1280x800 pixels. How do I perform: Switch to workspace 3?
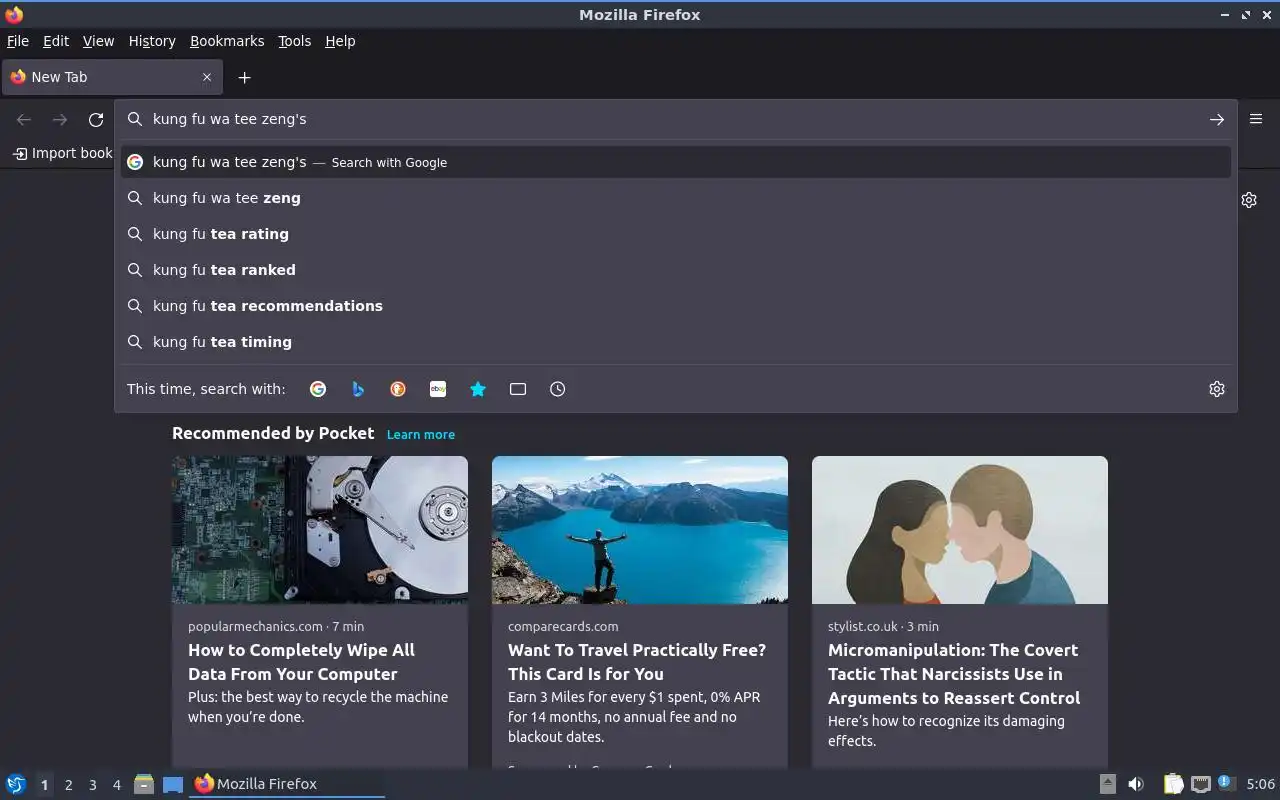[x=92, y=785]
